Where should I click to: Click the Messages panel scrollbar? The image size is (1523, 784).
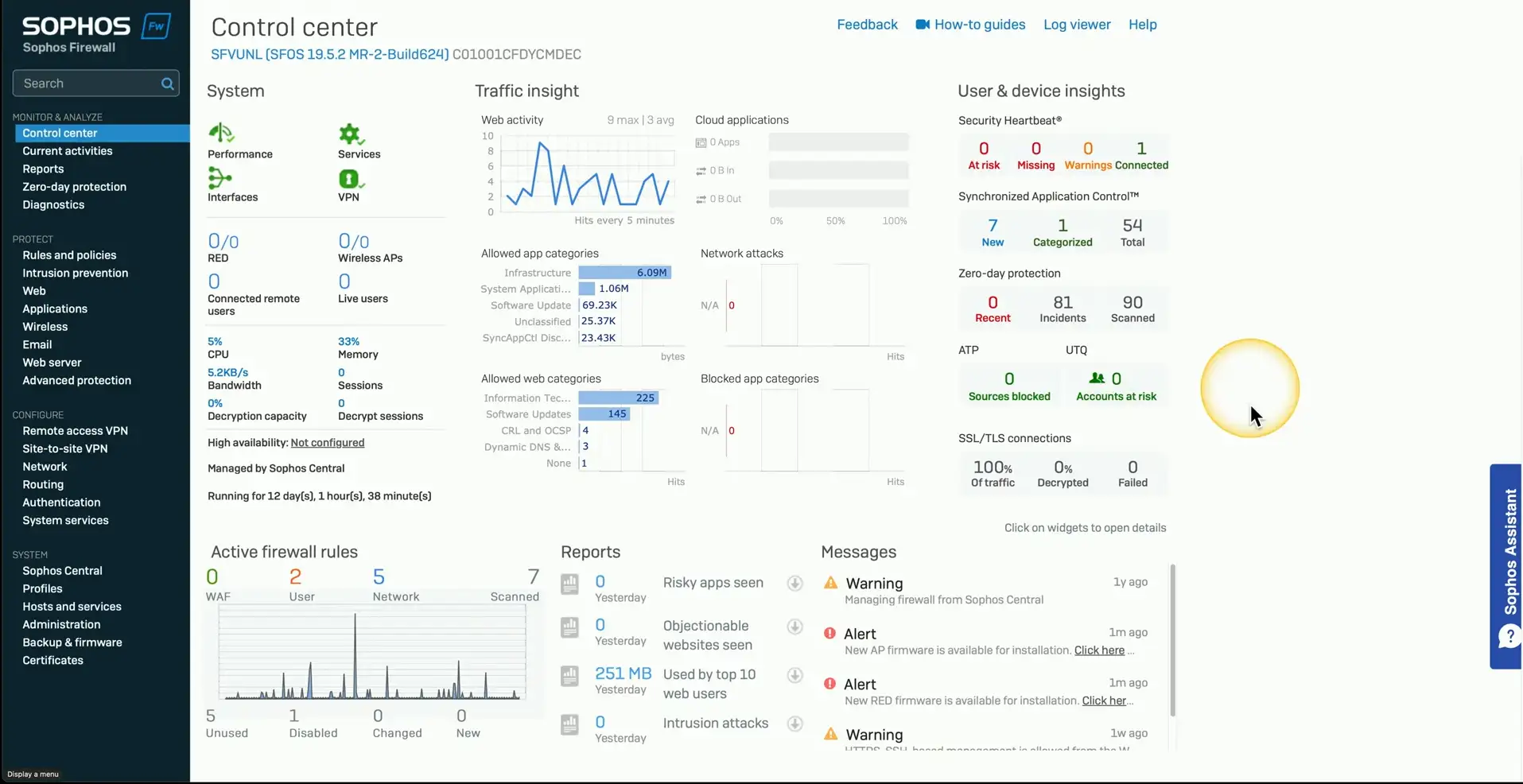(x=1172, y=639)
